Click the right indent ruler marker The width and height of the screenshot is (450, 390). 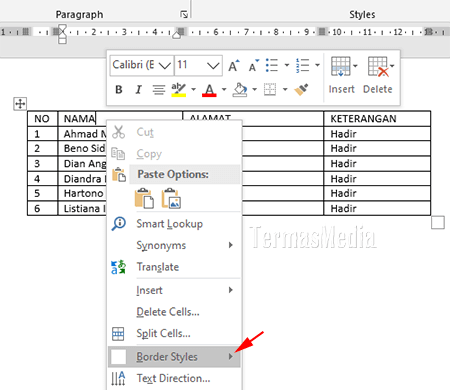(177, 35)
